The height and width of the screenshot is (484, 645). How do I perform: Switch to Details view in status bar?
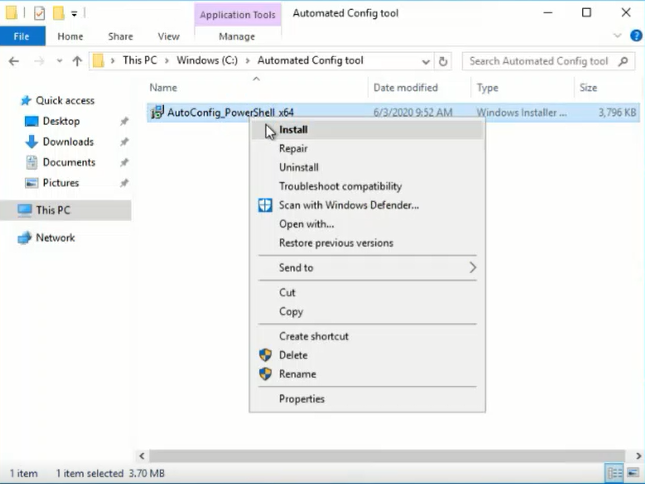coord(615,473)
